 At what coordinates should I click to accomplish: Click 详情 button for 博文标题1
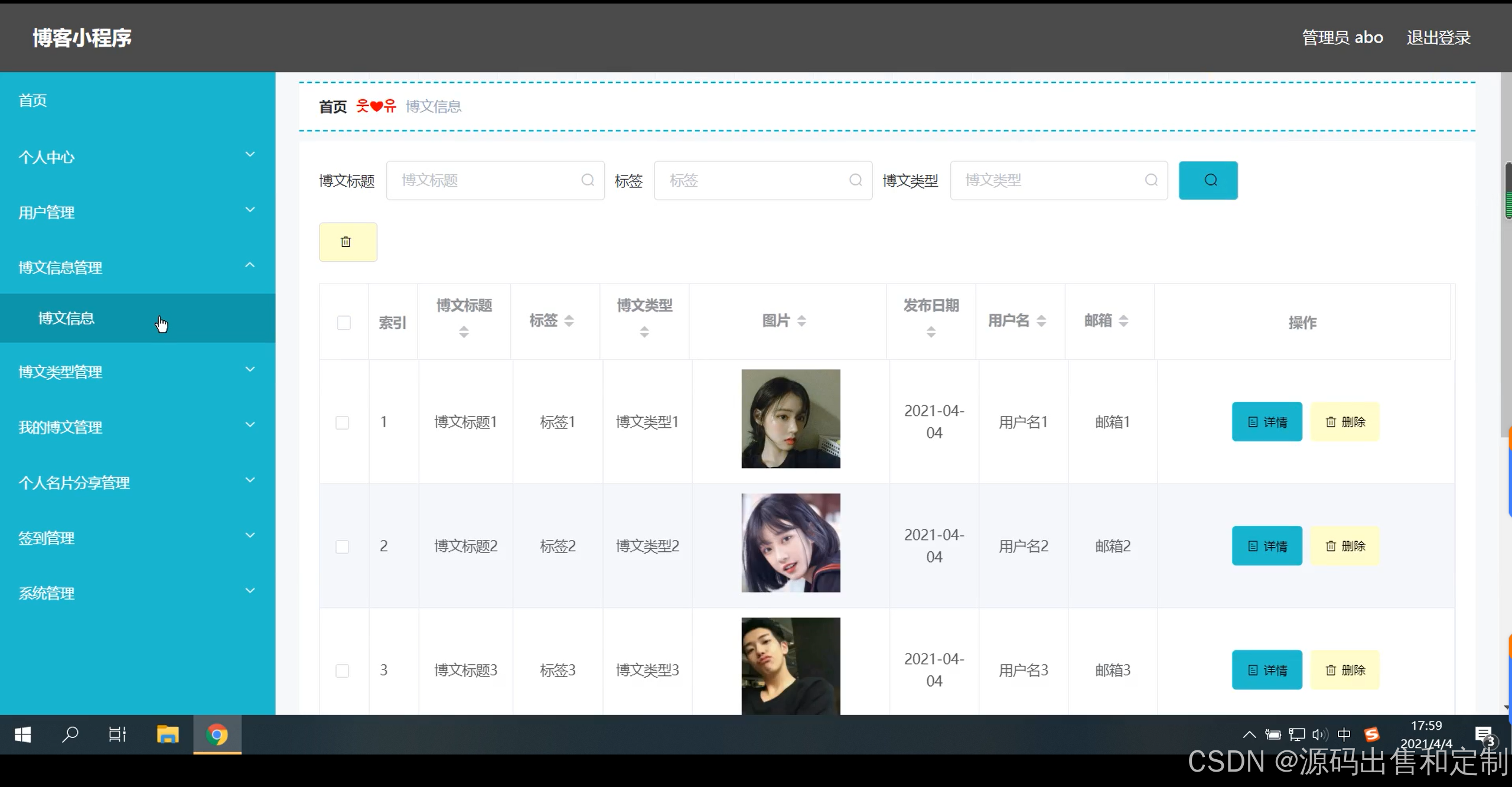(x=1266, y=422)
